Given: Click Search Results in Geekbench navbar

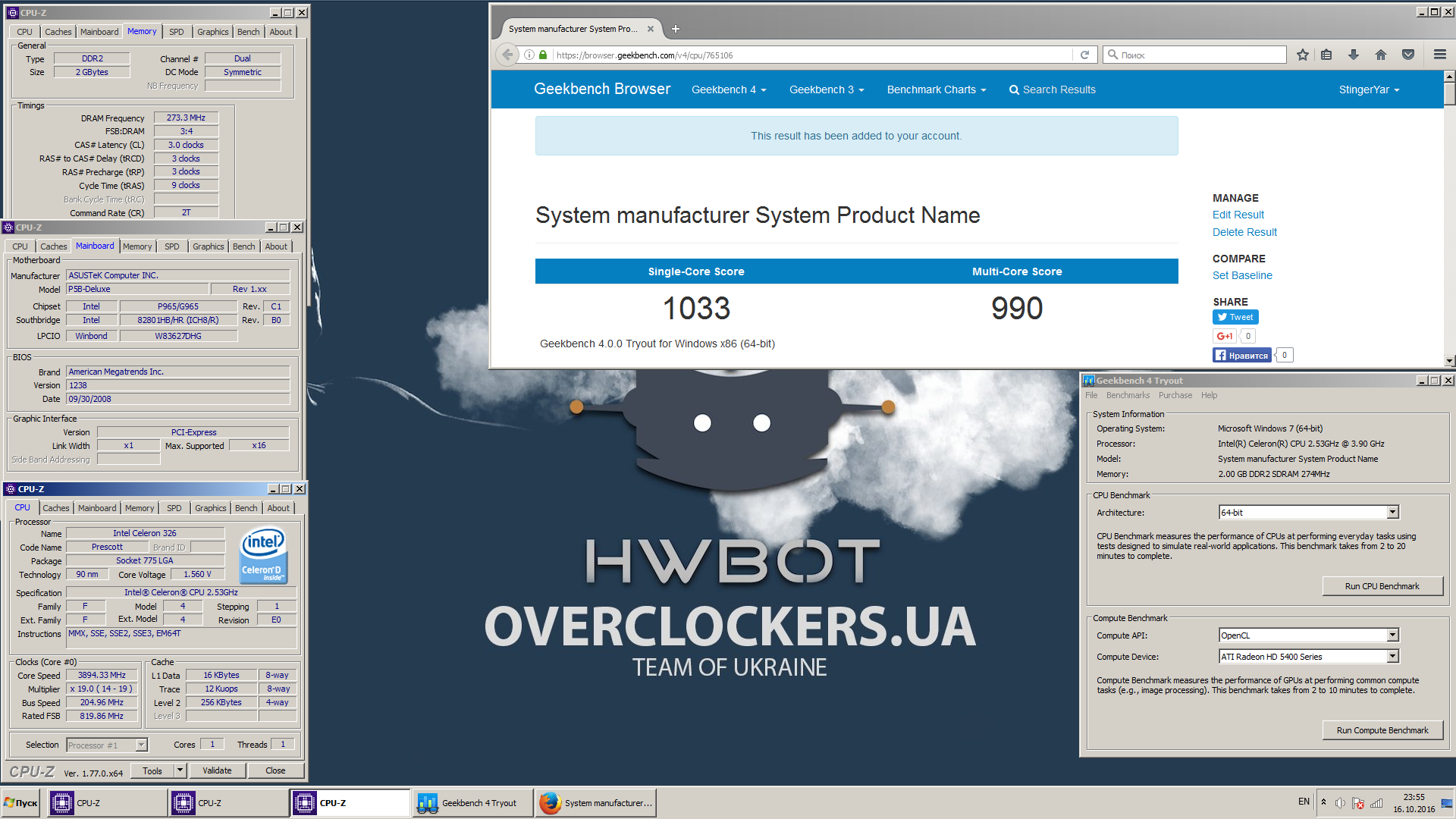Looking at the screenshot, I should pos(1052,89).
